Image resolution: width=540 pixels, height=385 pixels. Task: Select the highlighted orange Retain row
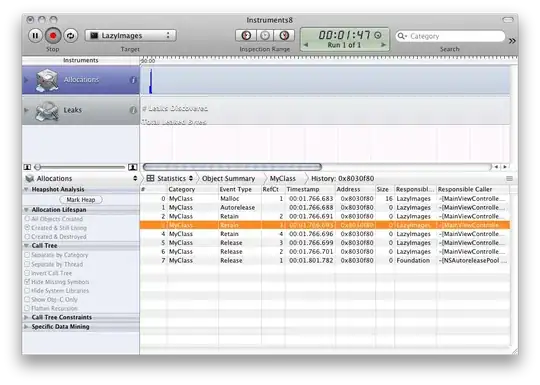325,225
